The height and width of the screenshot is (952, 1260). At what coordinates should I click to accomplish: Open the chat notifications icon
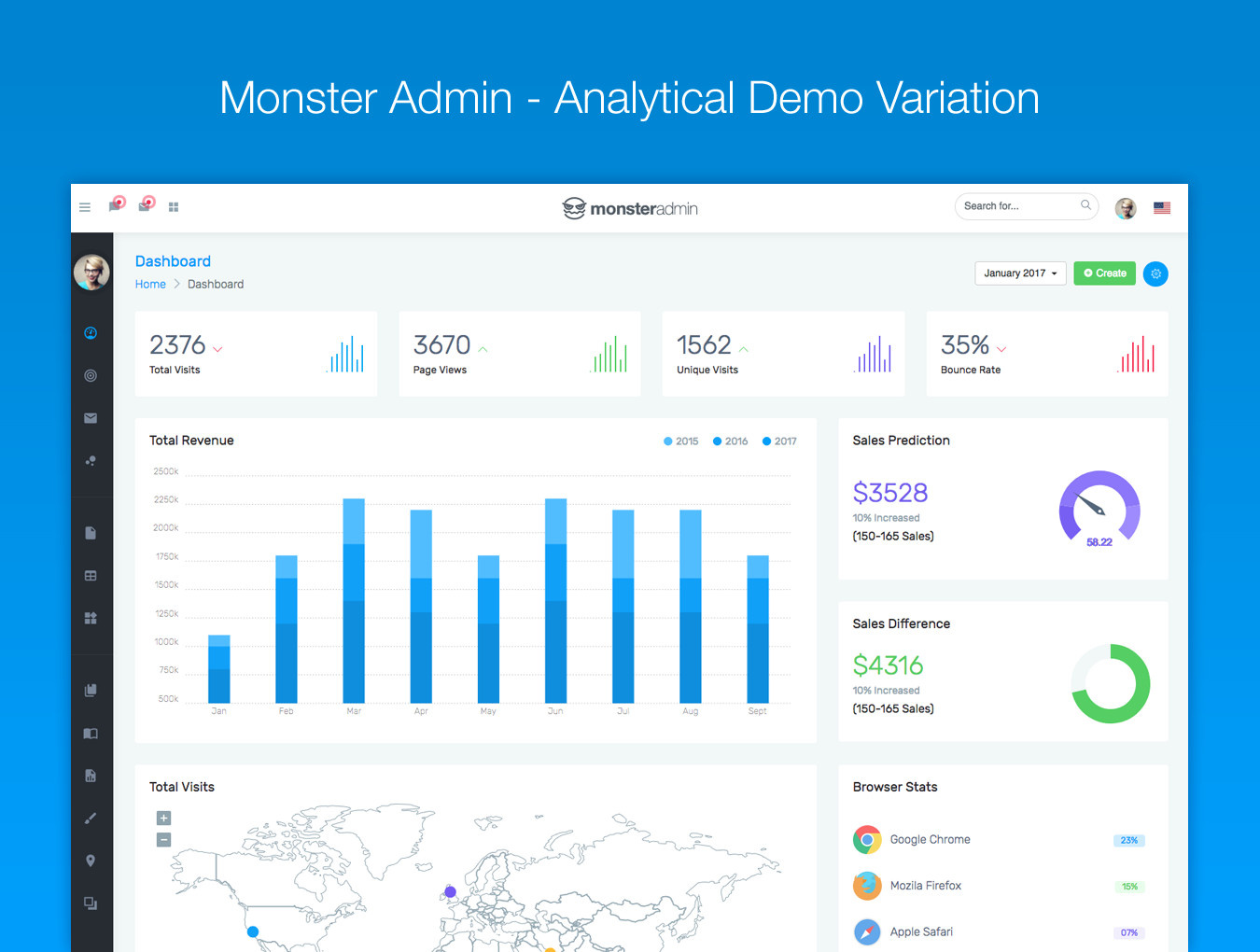point(116,205)
